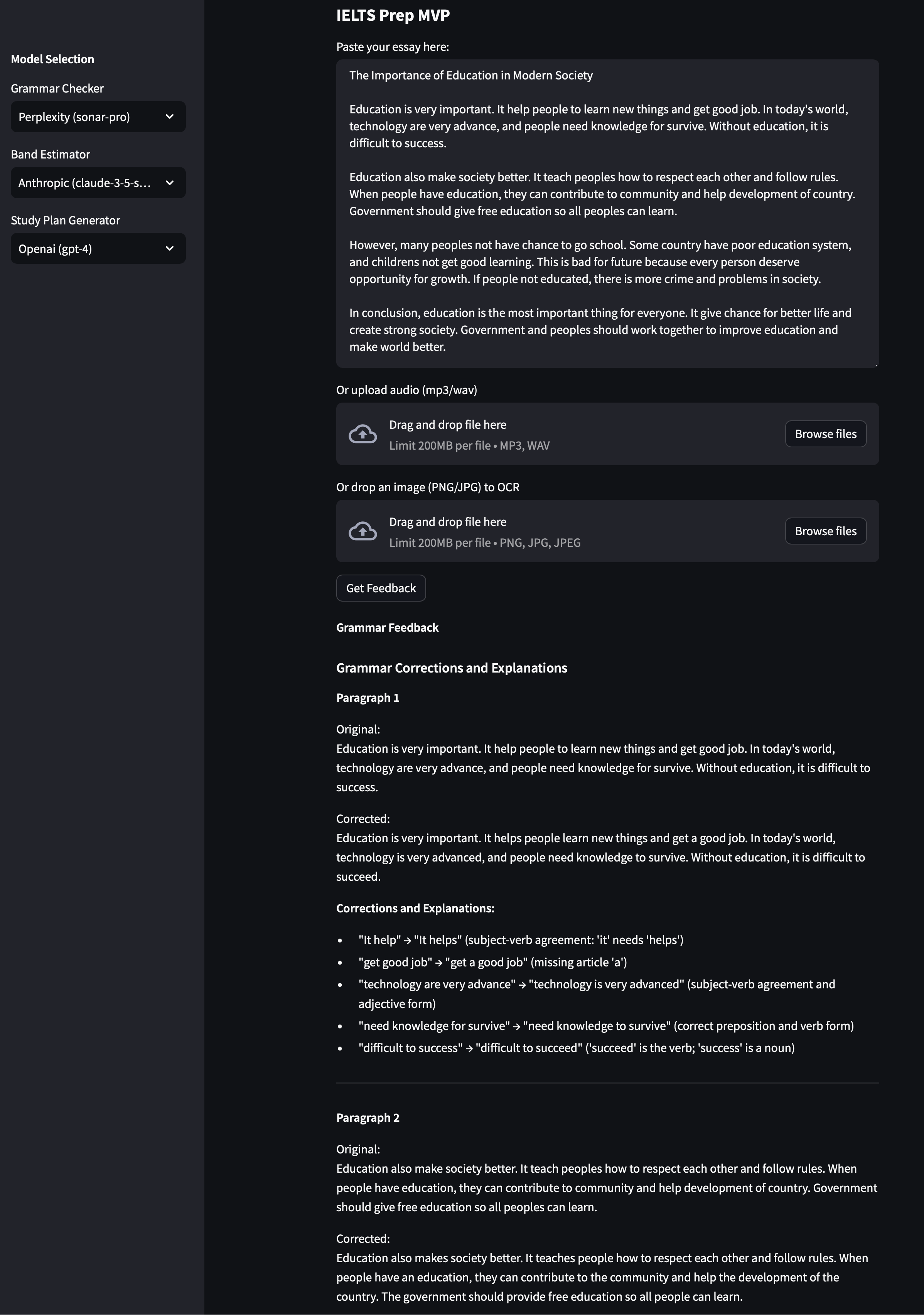Click the Get Feedback button

[x=381, y=588]
